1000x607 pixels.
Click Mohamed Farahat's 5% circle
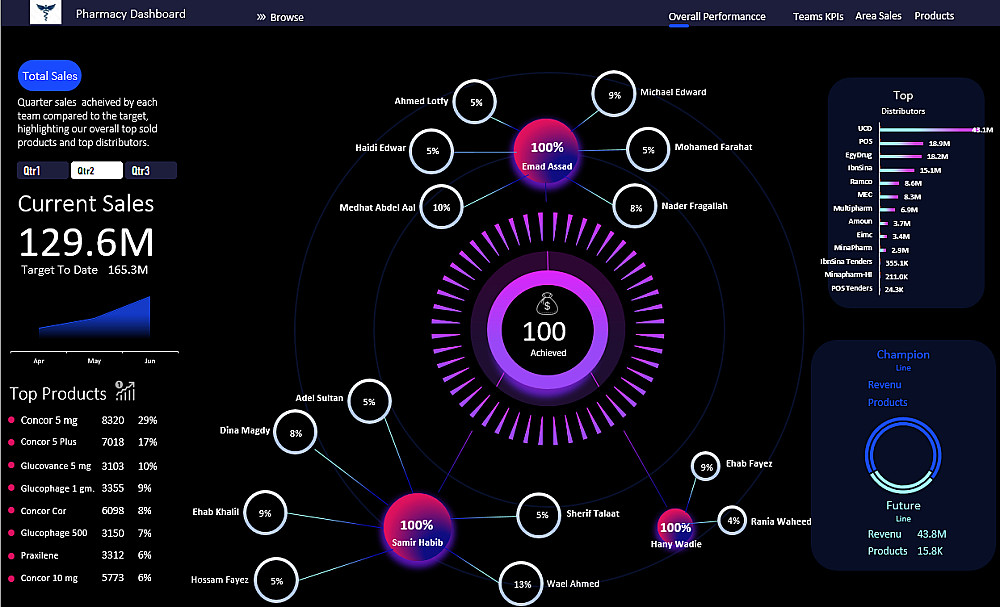click(648, 150)
